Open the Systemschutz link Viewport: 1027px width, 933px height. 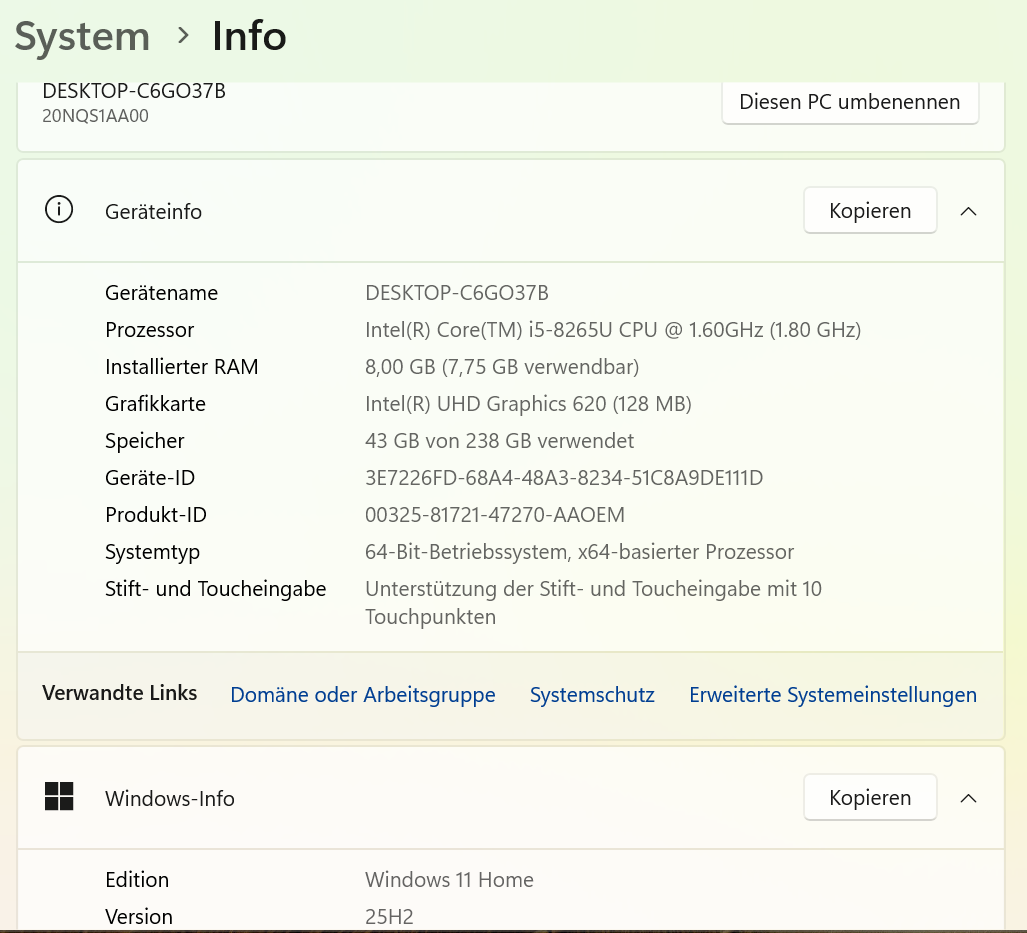coord(592,695)
